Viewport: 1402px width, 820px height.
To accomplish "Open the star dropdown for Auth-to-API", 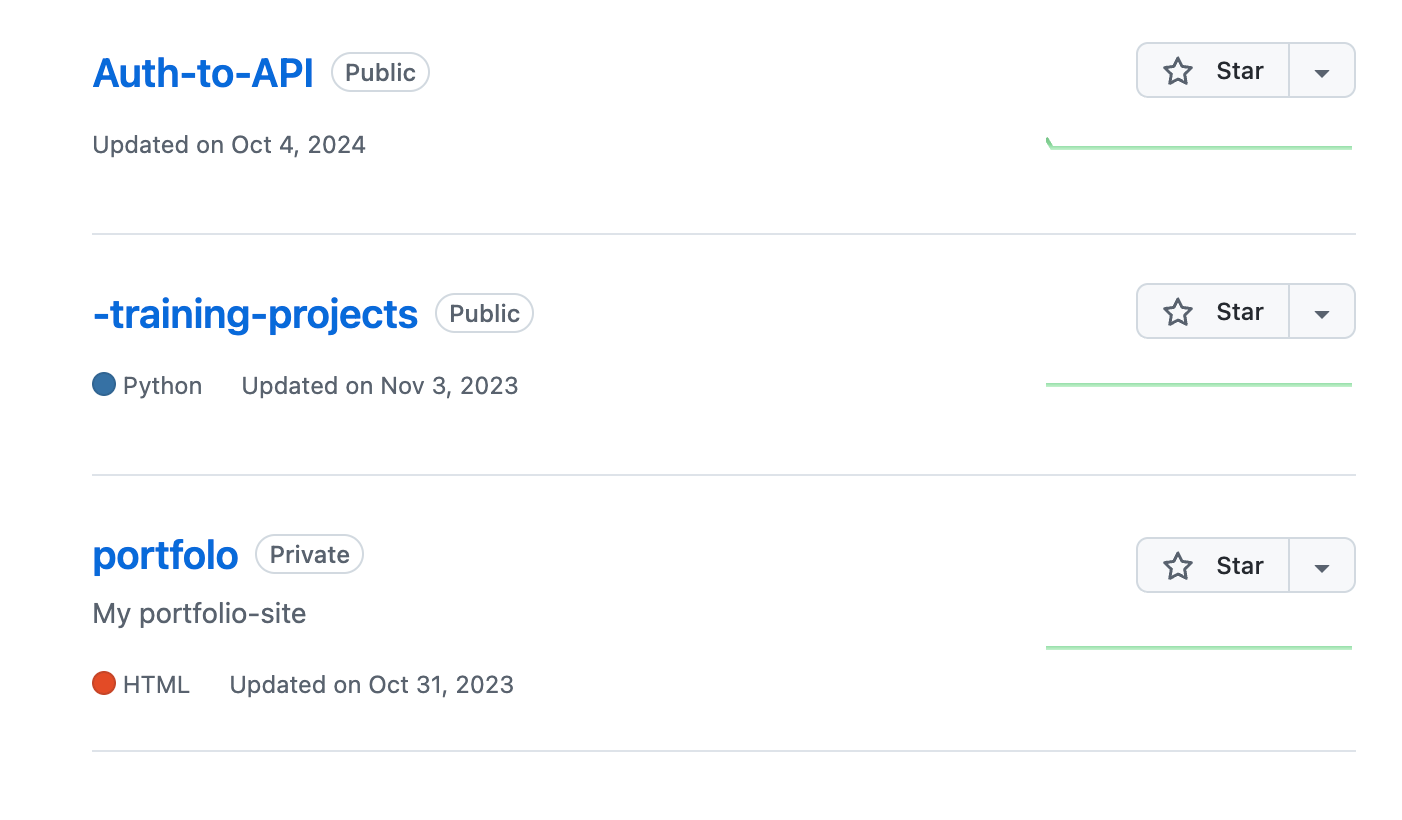I will (1321, 70).
